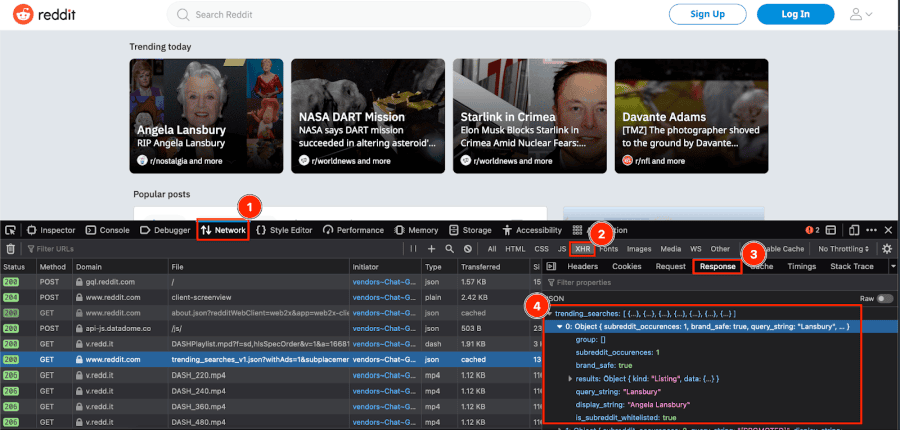Open details panel tabs overflow arrow
The image size is (900, 430).
(x=893, y=266)
